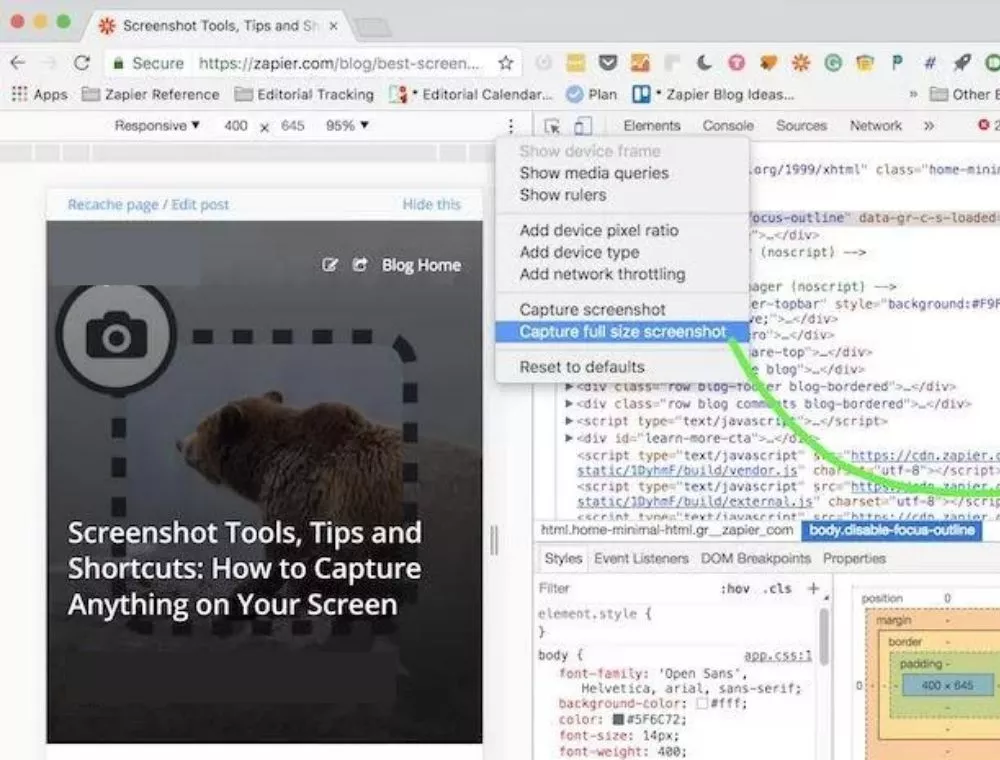Image resolution: width=1000 pixels, height=760 pixels.
Task: Open the Responsive device dropdown
Action: (x=157, y=126)
